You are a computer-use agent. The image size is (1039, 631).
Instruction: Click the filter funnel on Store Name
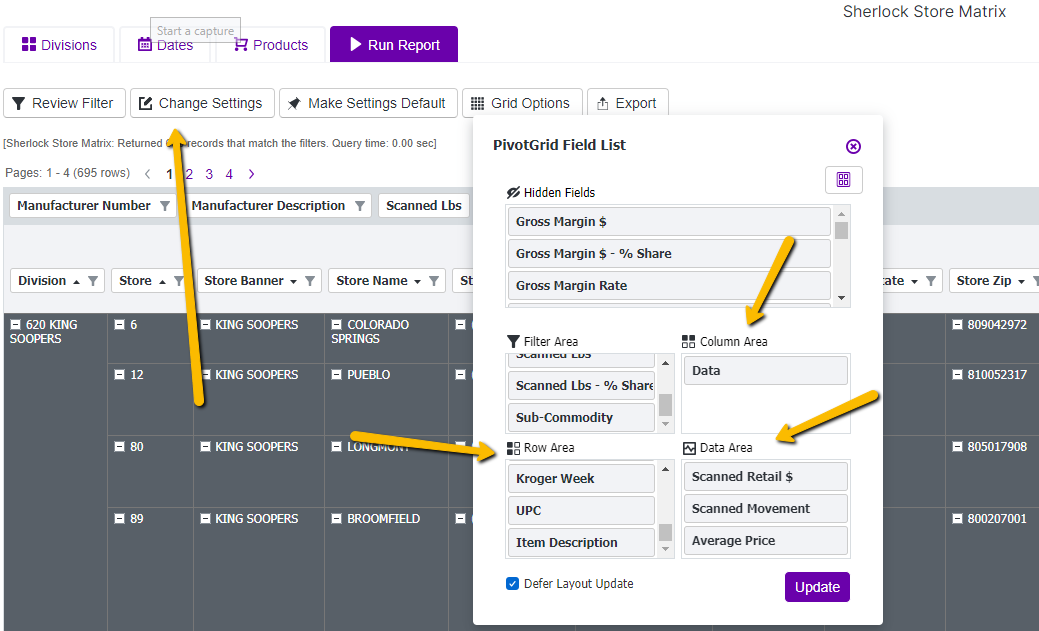[434, 281]
